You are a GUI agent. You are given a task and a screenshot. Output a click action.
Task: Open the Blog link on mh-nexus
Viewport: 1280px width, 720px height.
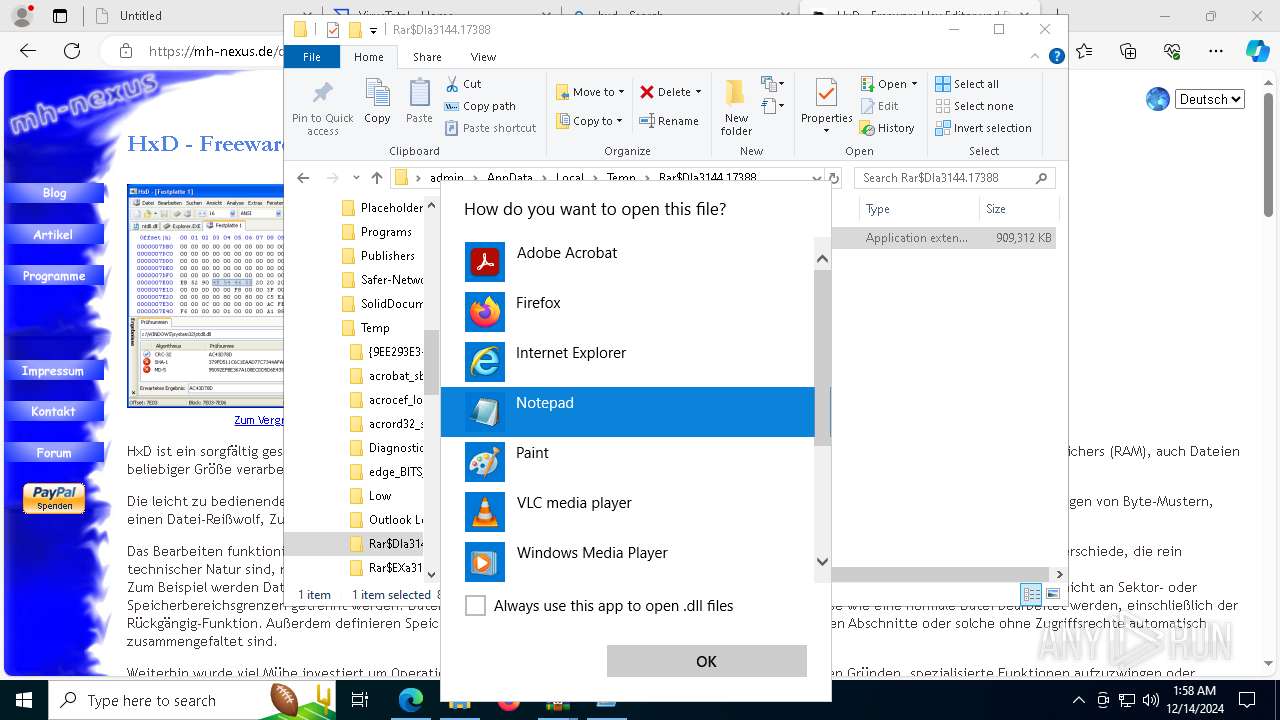coord(54,193)
